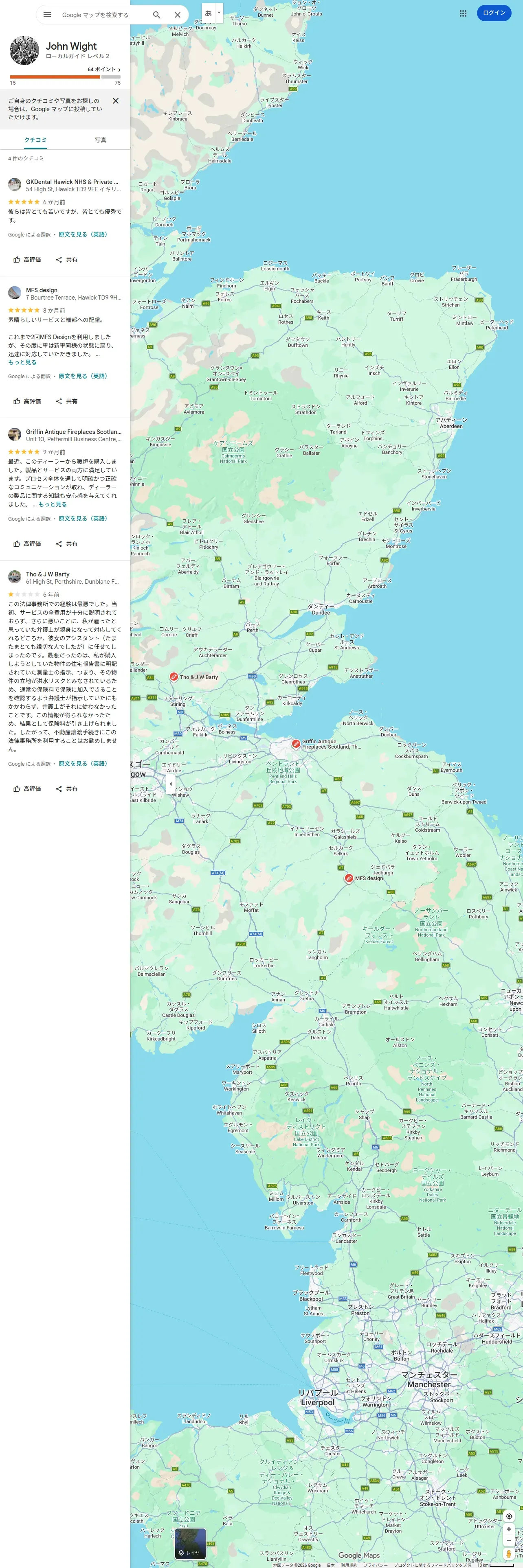Open Griffin Antique Fireplaces Scotland review title

[x=74, y=432]
